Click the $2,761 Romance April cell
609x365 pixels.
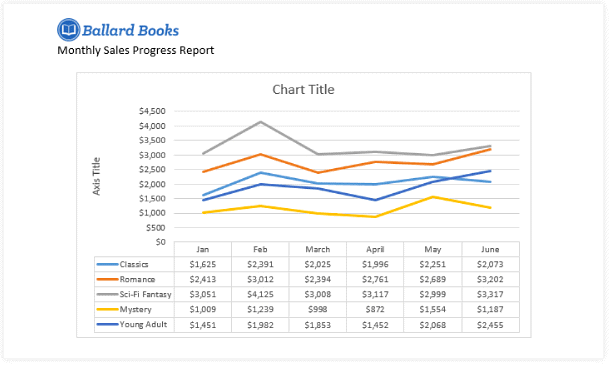(375, 280)
